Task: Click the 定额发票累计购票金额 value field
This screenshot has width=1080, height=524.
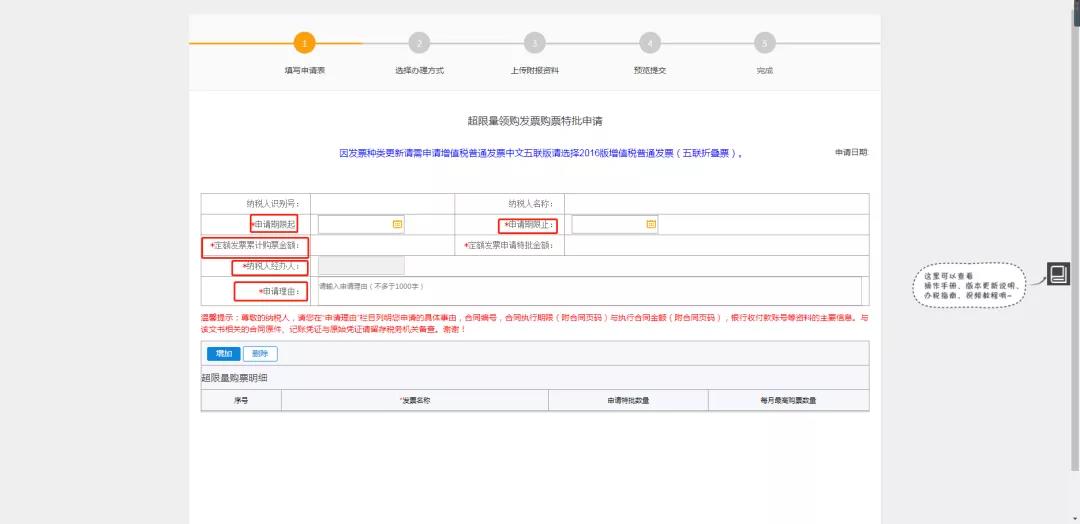Action: (x=381, y=245)
